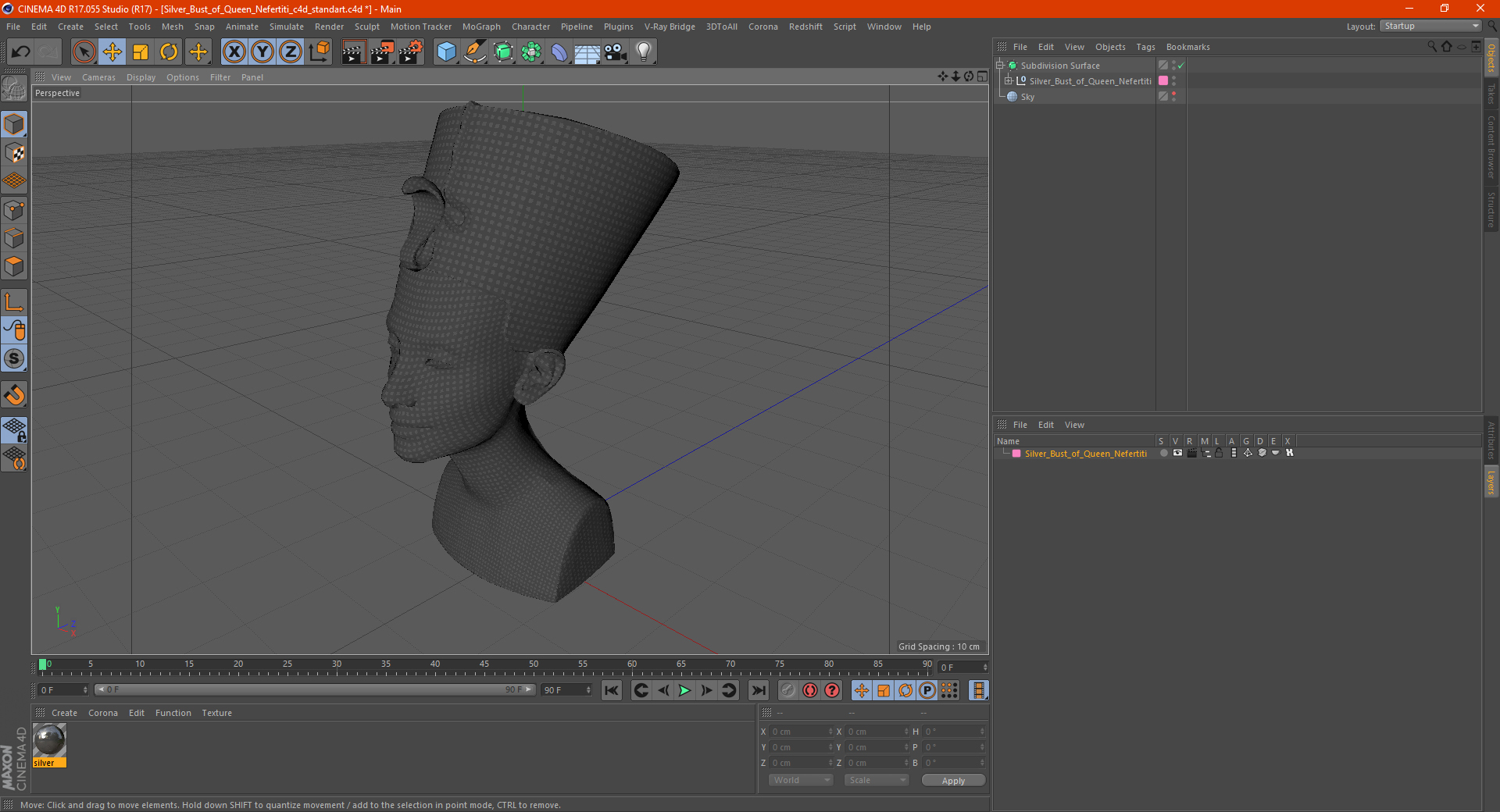The width and height of the screenshot is (1500, 812).
Task: Add a Light object
Action: click(644, 52)
